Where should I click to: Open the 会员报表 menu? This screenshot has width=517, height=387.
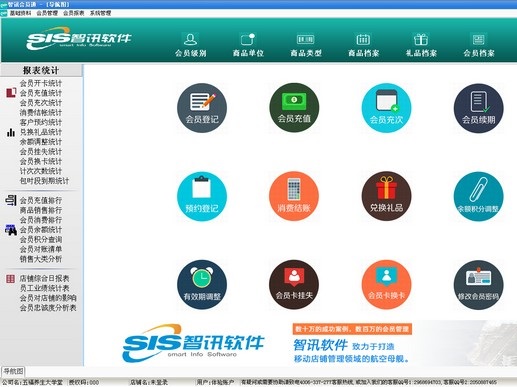point(74,13)
